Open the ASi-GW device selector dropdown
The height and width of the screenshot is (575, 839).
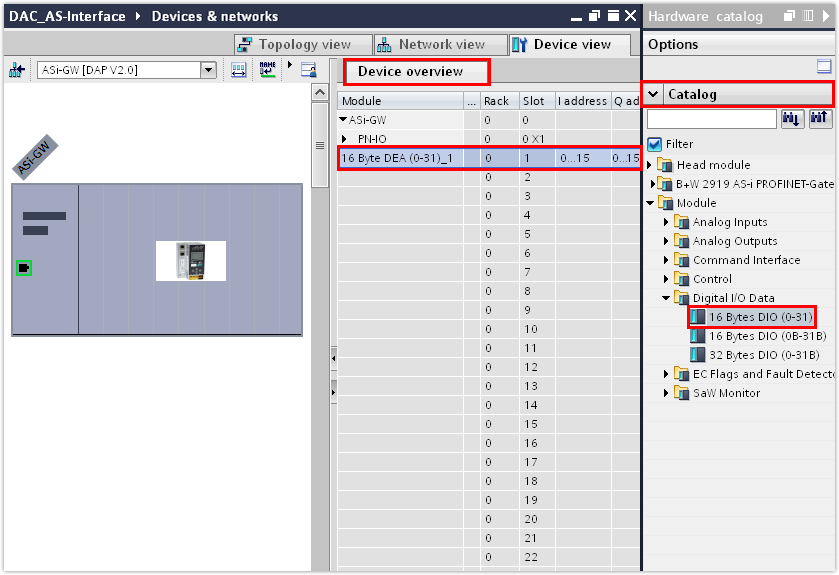[x=208, y=70]
